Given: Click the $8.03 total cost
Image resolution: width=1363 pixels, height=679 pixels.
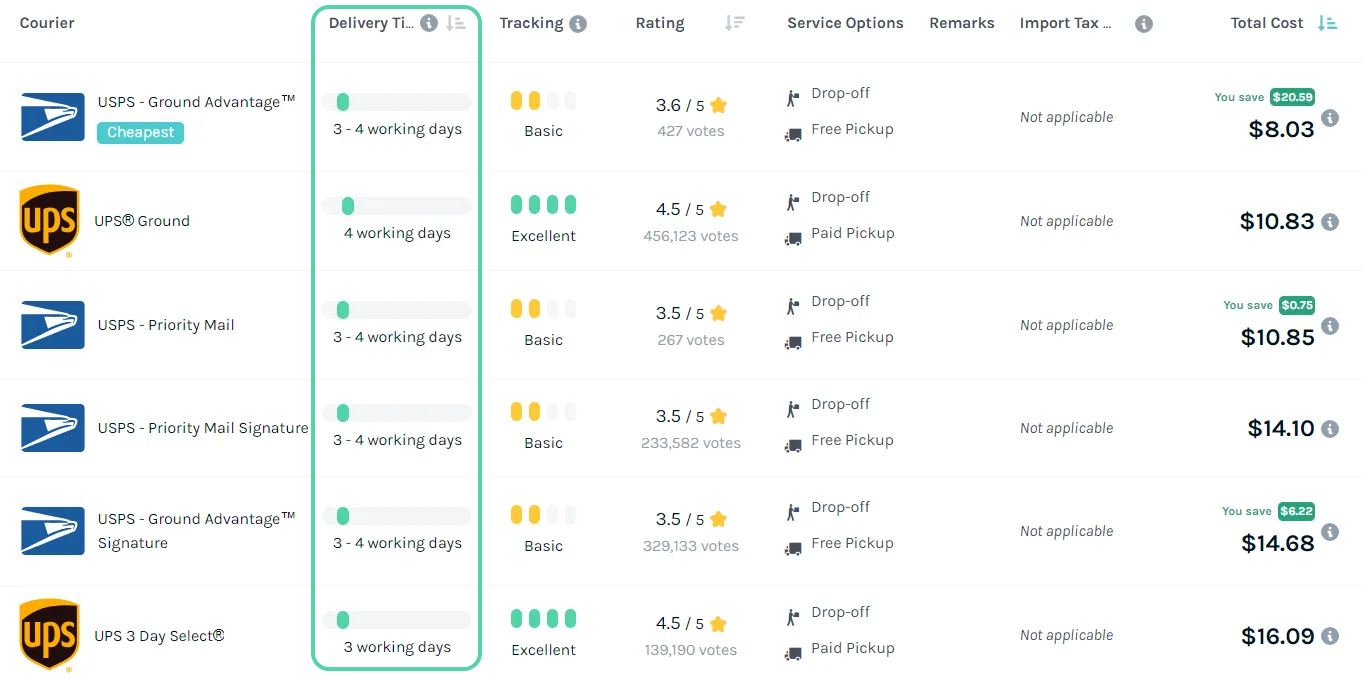Looking at the screenshot, I should (x=1281, y=129).
